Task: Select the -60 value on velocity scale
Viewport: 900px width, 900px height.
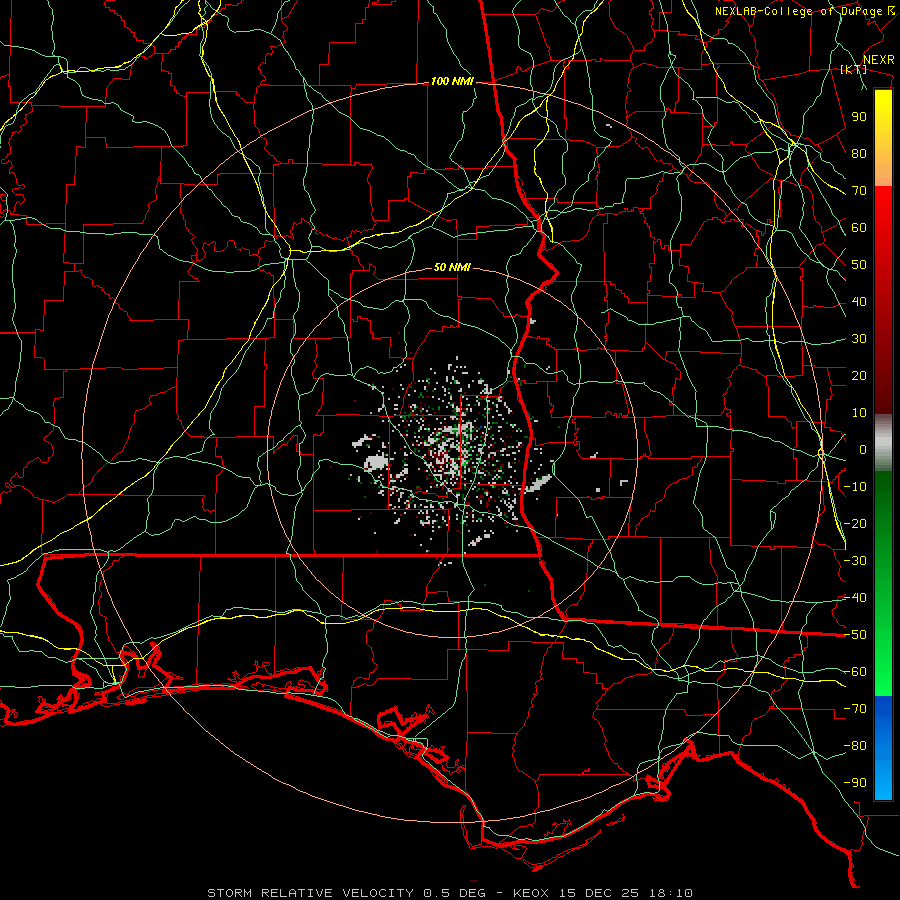Action: coord(855,672)
